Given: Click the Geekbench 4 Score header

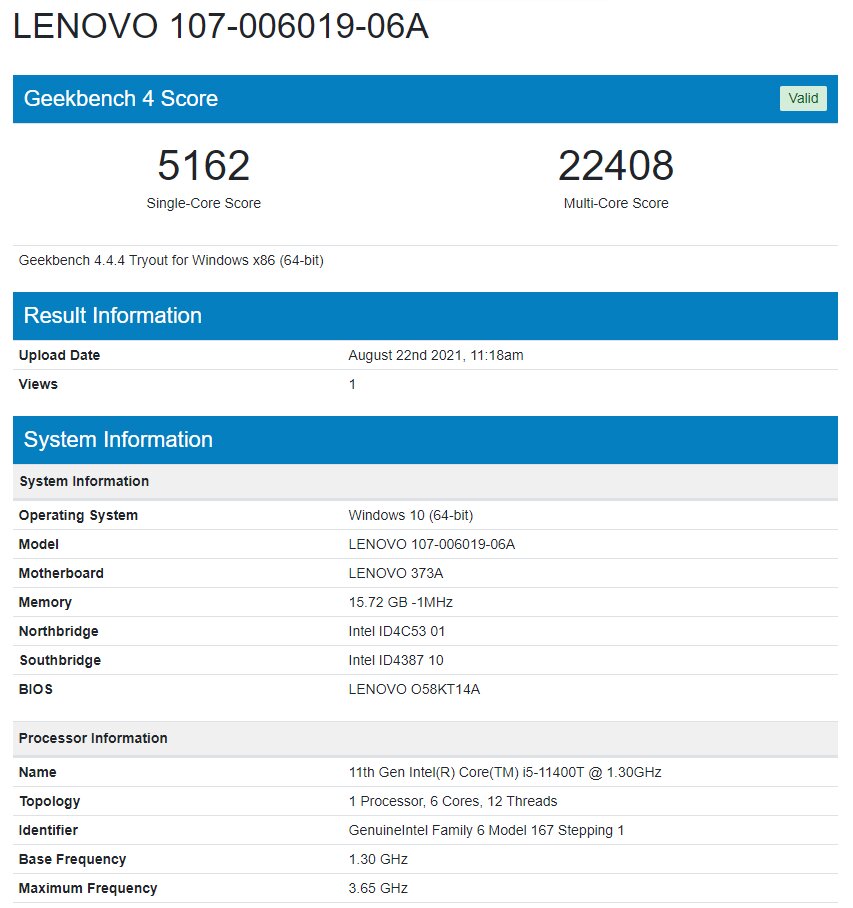Looking at the screenshot, I should pyautogui.click(x=425, y=98).
